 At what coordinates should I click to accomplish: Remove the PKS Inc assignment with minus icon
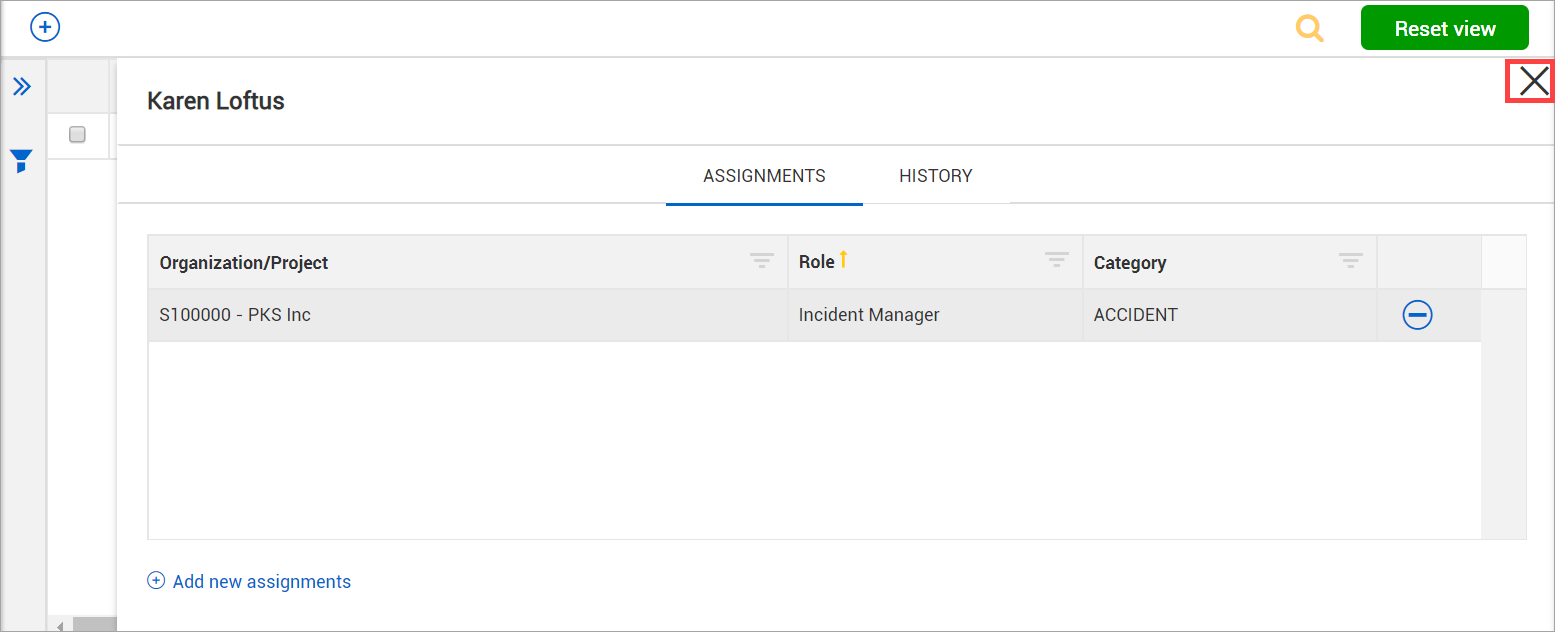(x=1417, y=315)
